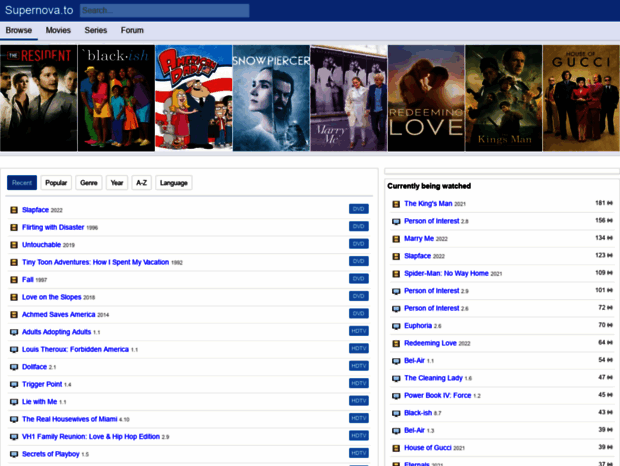Click the TV icon next to Euphoria
This screenshot has height=466, width=620.
tap(395, 325)
